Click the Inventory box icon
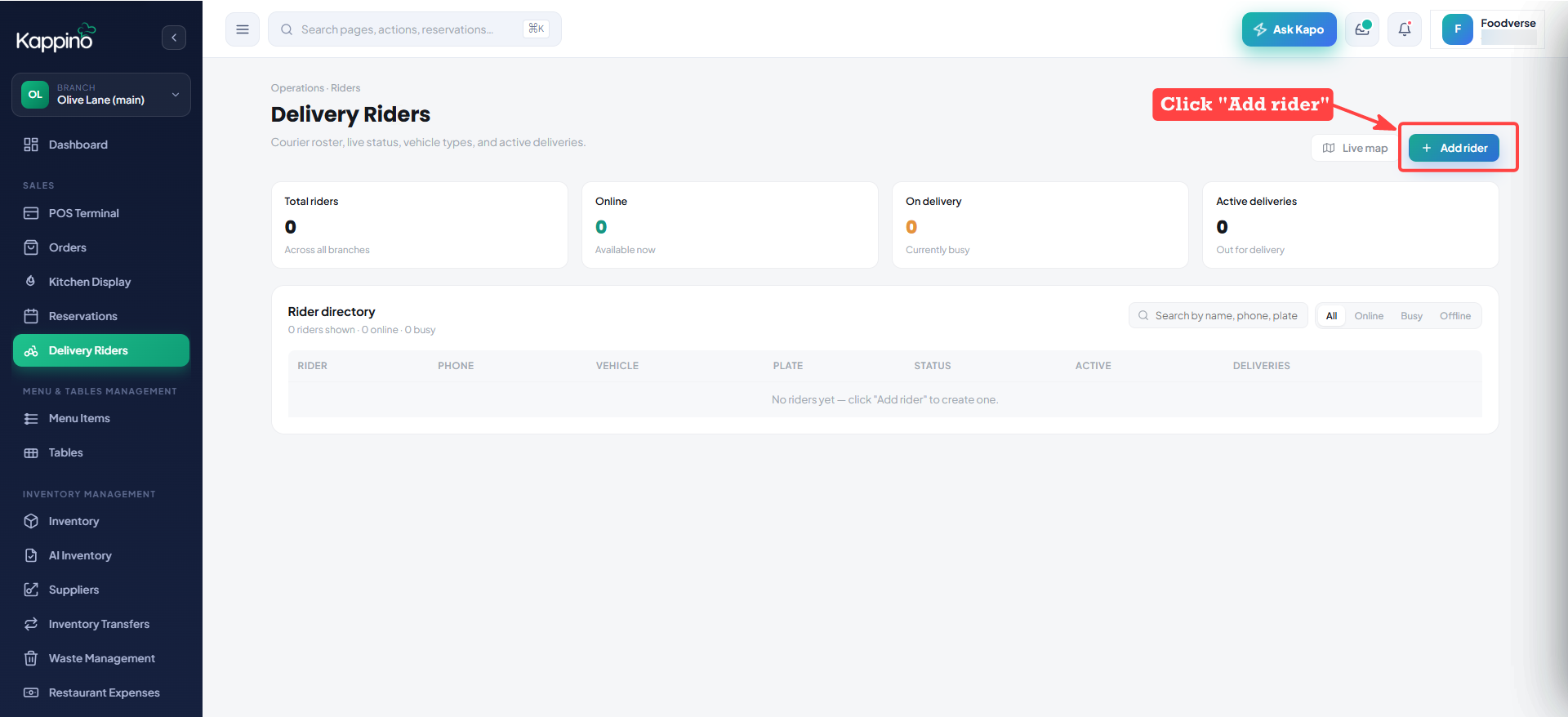The width and height of the screenshot is (1568, 717). click(x=31, y=521)
